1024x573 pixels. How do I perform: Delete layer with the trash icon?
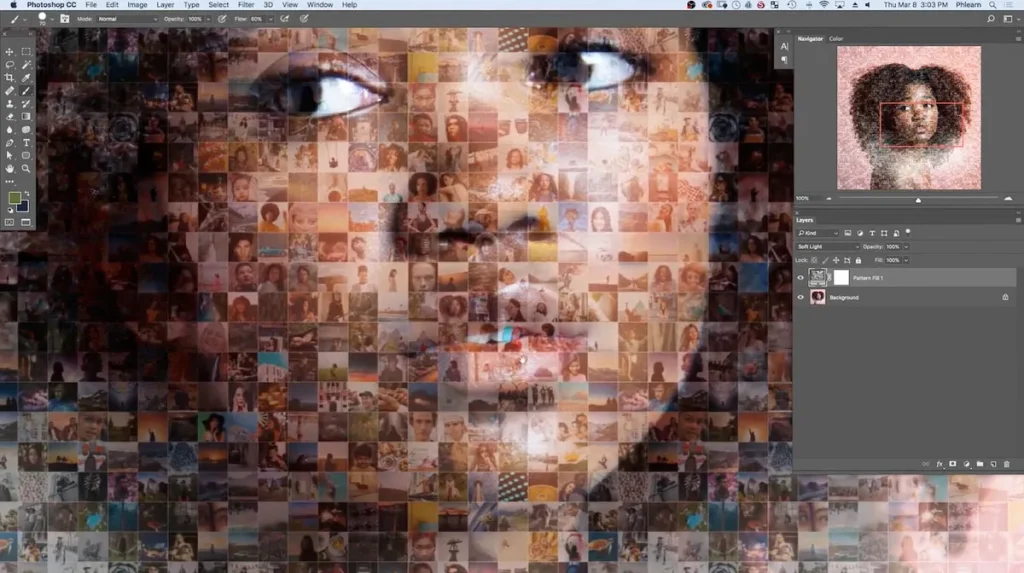tap(1006, 464)
